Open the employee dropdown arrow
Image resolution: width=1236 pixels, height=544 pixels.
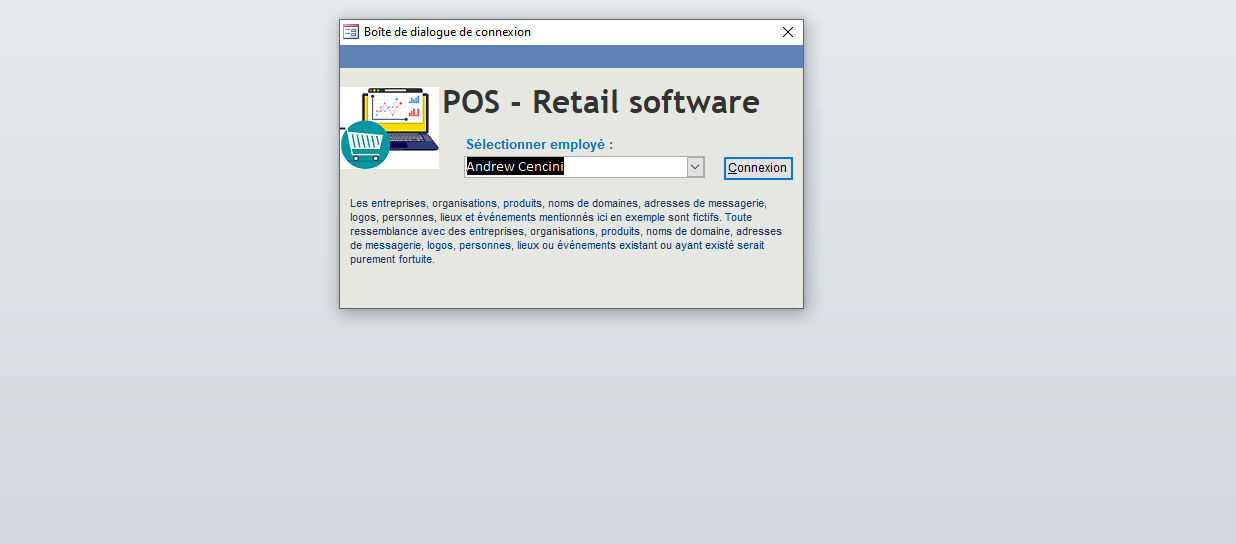click(x=696, y=167)
